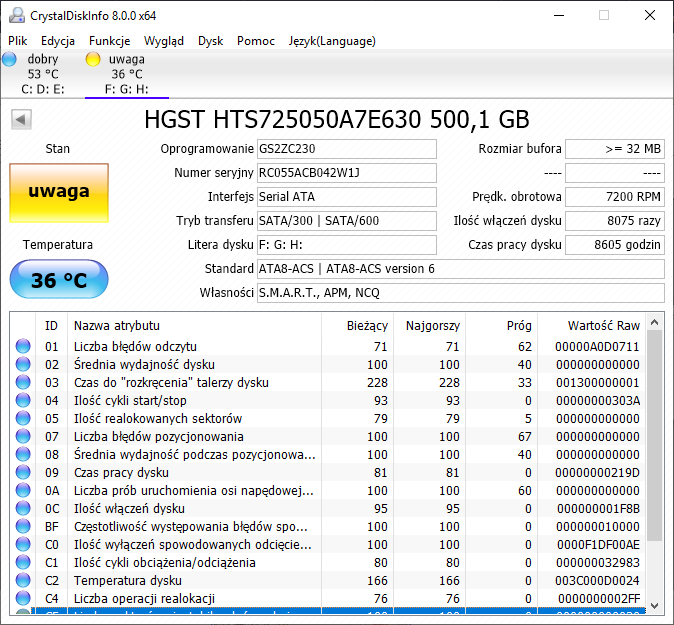Click the yellow status orb for drive F: G: H:

pyautogui.click(x=93, y=59)
